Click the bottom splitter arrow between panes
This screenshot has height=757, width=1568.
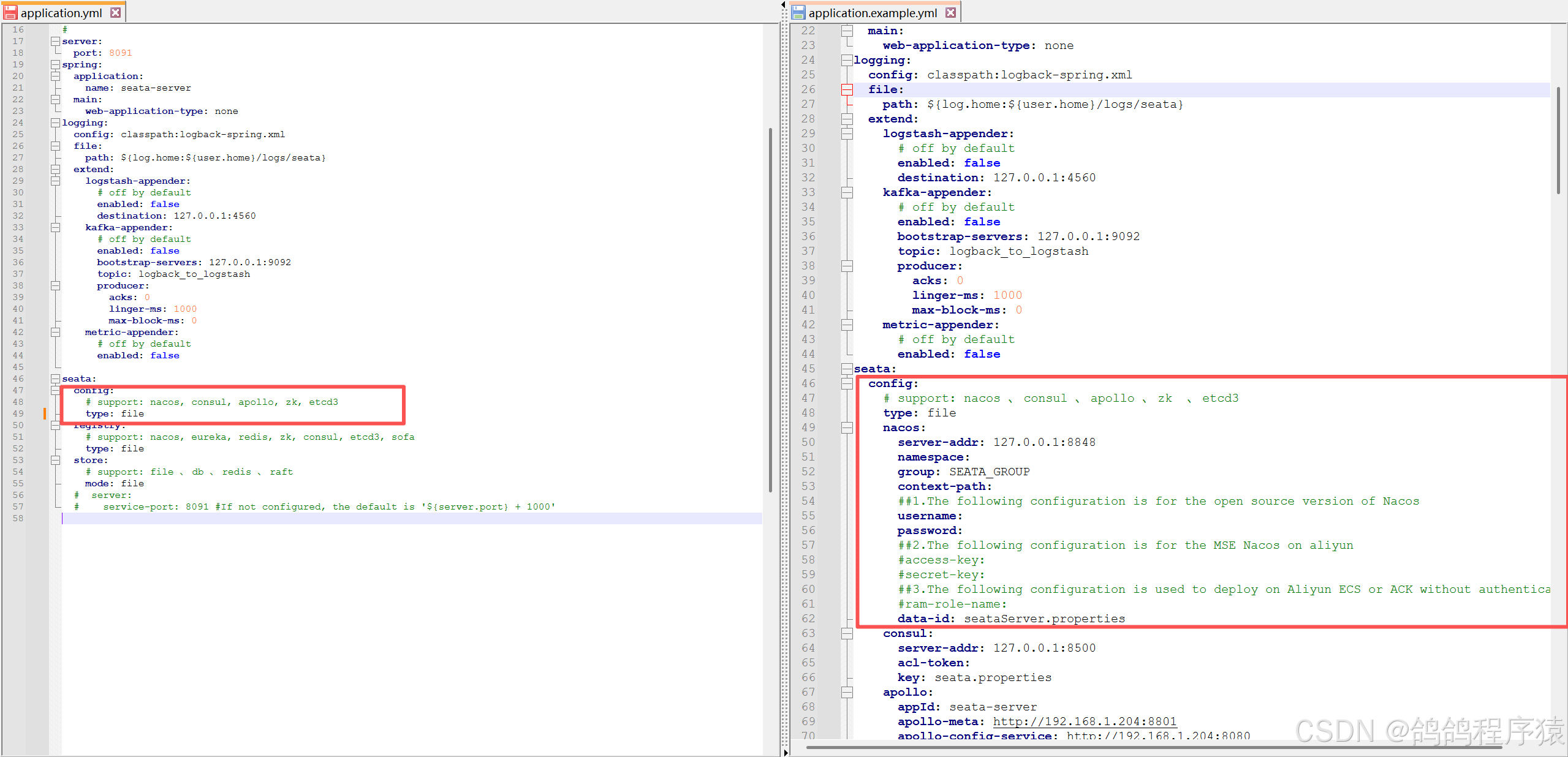click(786, 752)
